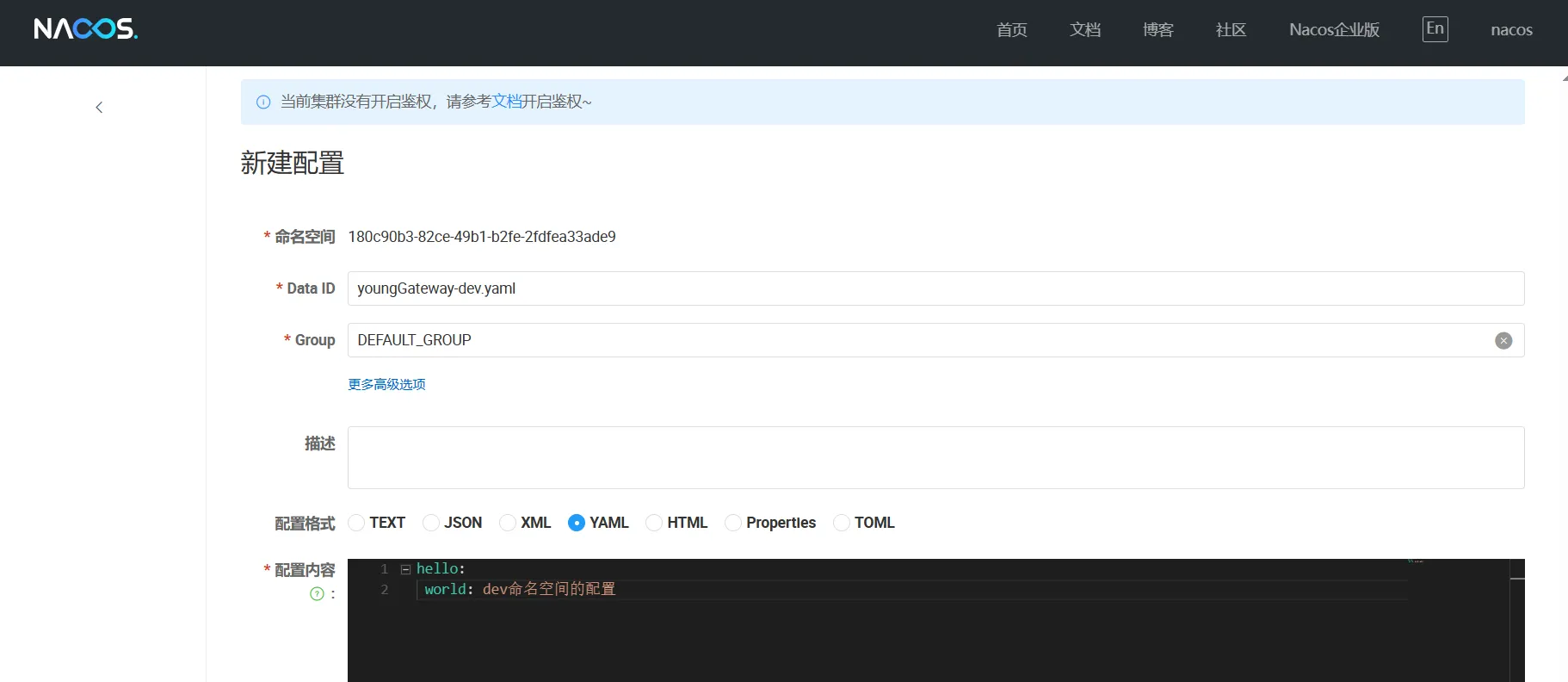The image size is (1568, 682).
Task: Open 博客 from the top menu
Action: 1157,30
